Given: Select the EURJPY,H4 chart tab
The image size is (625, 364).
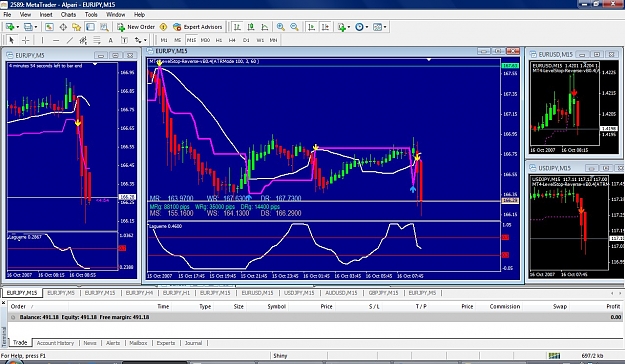Looking at the screenshot, I should [x=139, y=293].
